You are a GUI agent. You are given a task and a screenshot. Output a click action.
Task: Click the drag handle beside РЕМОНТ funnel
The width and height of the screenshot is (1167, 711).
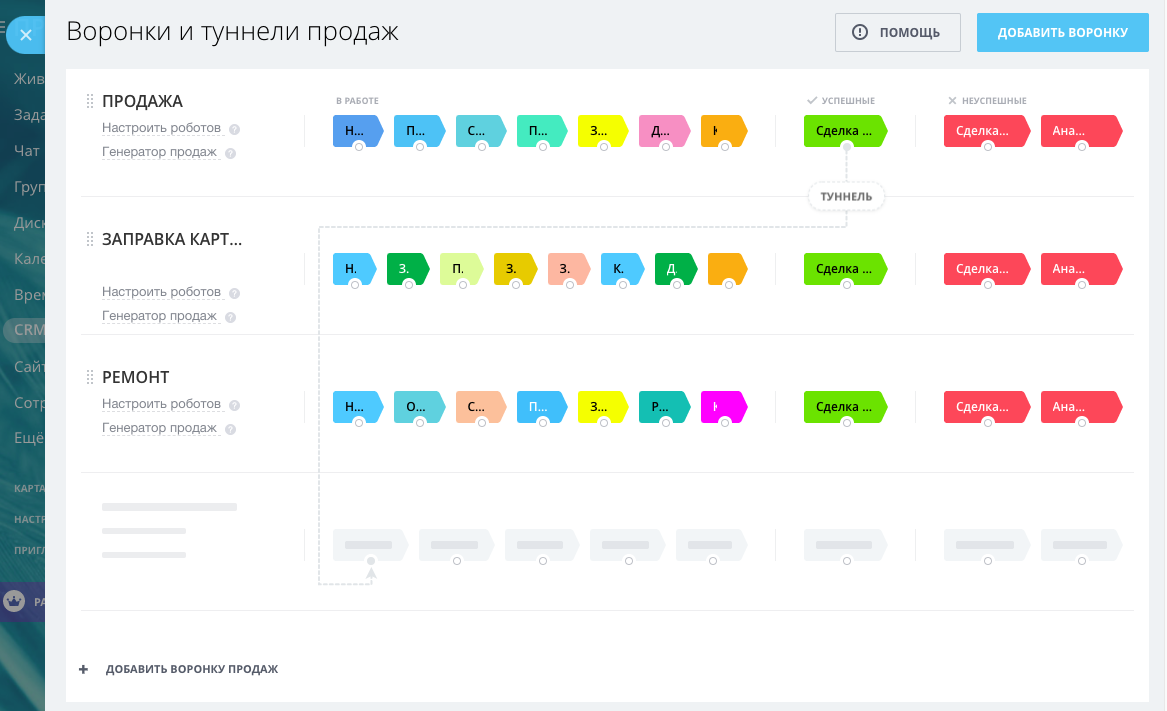coord(89,377)
